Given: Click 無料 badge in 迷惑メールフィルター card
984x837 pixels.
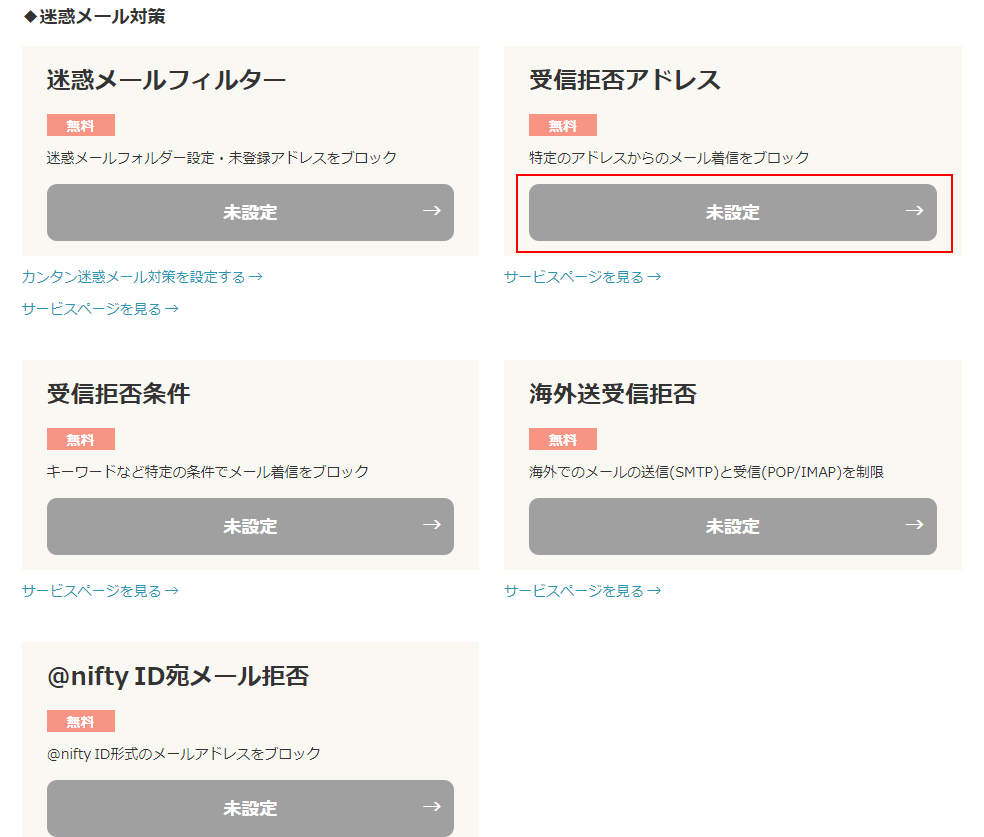Looking at the screenshot, I should 81,125.
